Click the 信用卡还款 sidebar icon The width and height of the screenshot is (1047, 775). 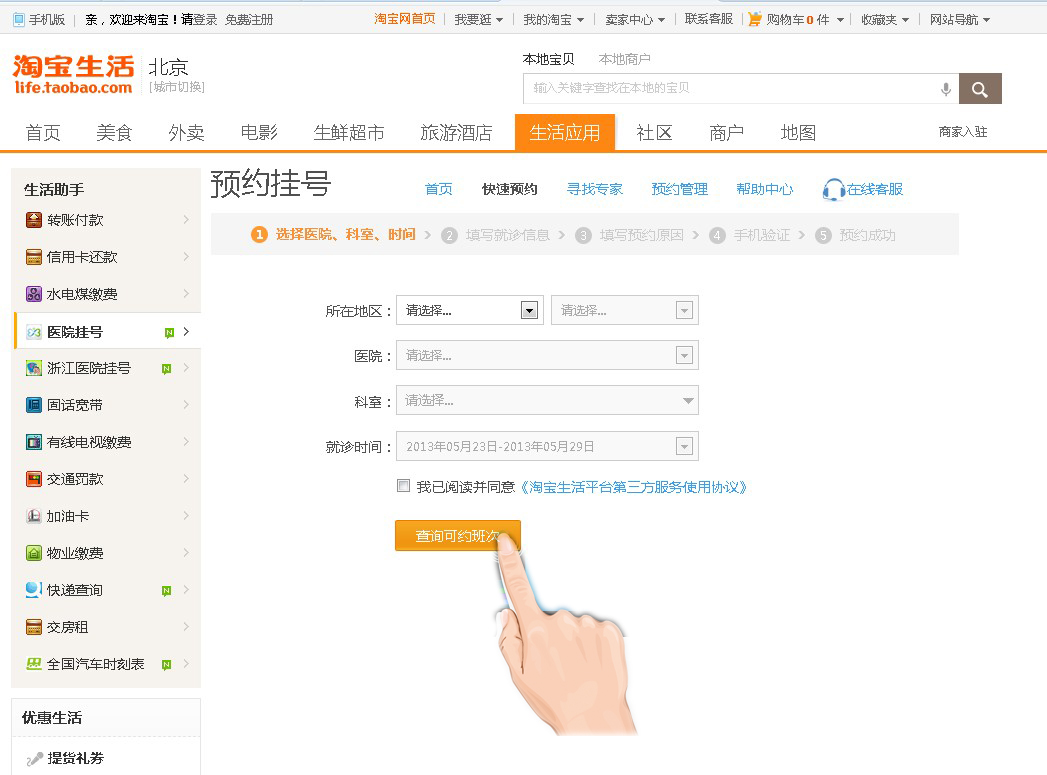[34, 257]
